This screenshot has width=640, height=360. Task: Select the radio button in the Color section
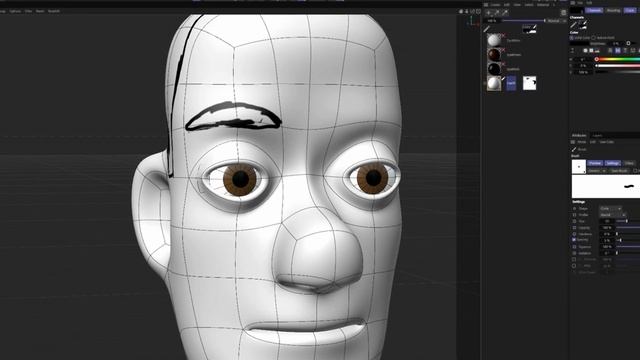(593, 38)
